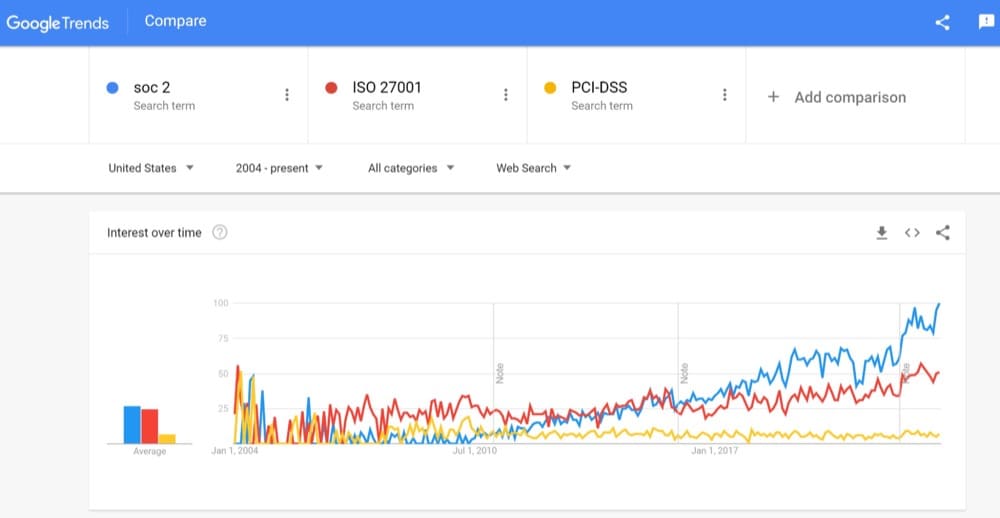Open the 2004 - present time range dropdown
This screenshot has width=1000, height=518.
coord(279,168)
